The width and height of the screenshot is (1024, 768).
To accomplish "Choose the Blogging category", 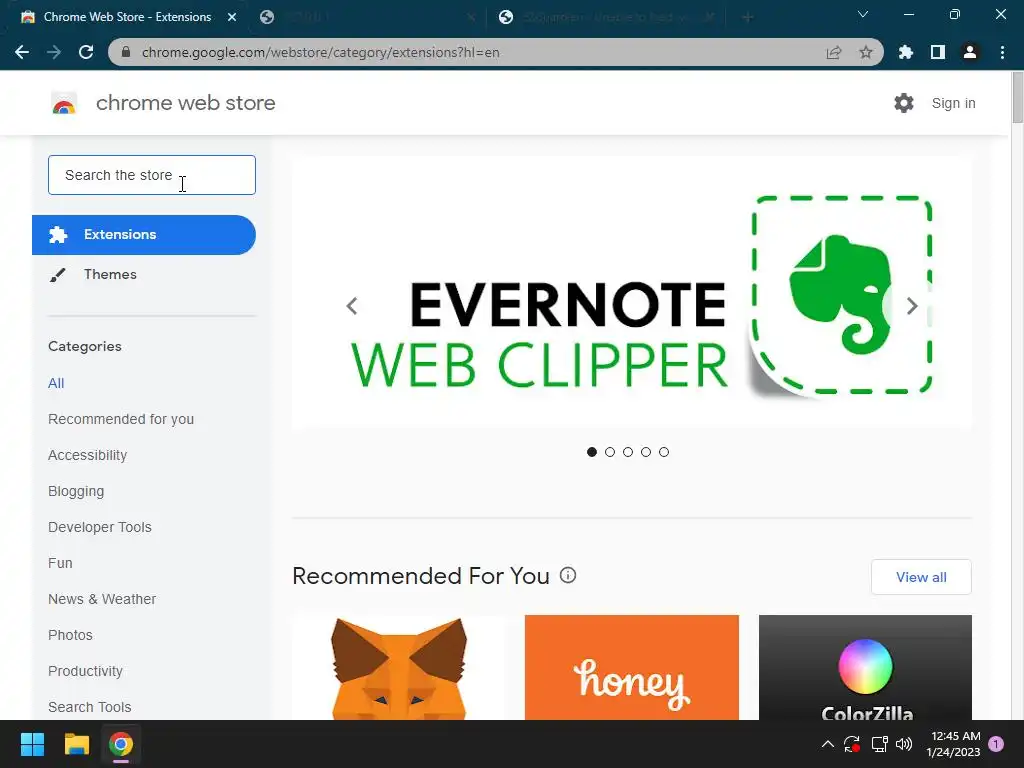I will (76, 491).
